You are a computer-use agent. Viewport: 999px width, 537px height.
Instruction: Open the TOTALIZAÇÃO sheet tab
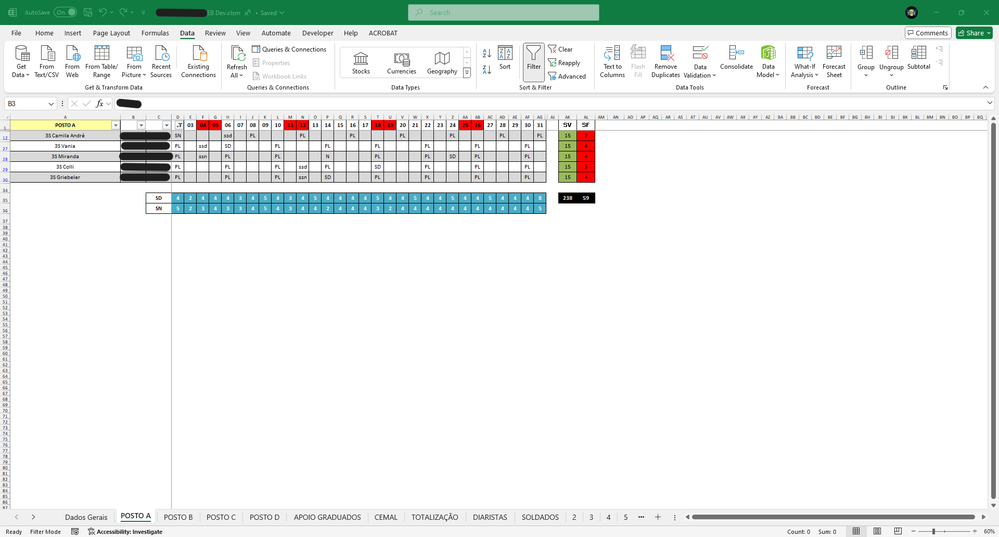pos(435,517)
